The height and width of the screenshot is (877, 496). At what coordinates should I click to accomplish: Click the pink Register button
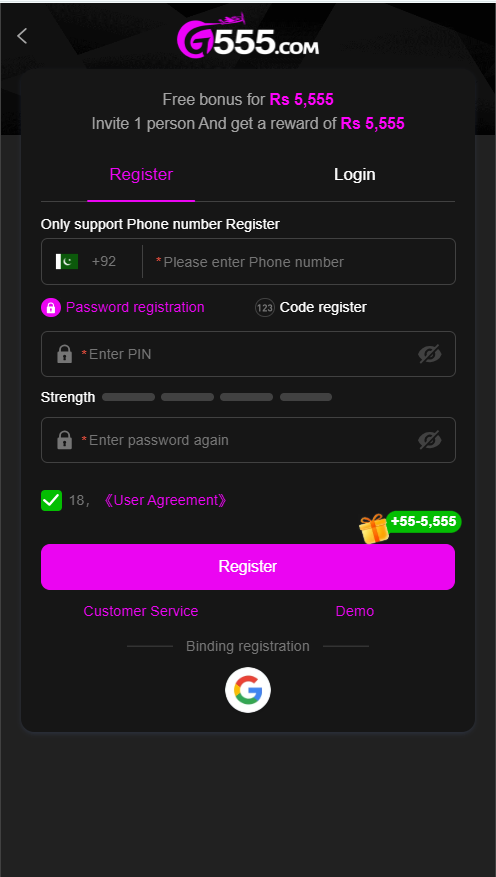pyautogui.click(x=248, y=567)
